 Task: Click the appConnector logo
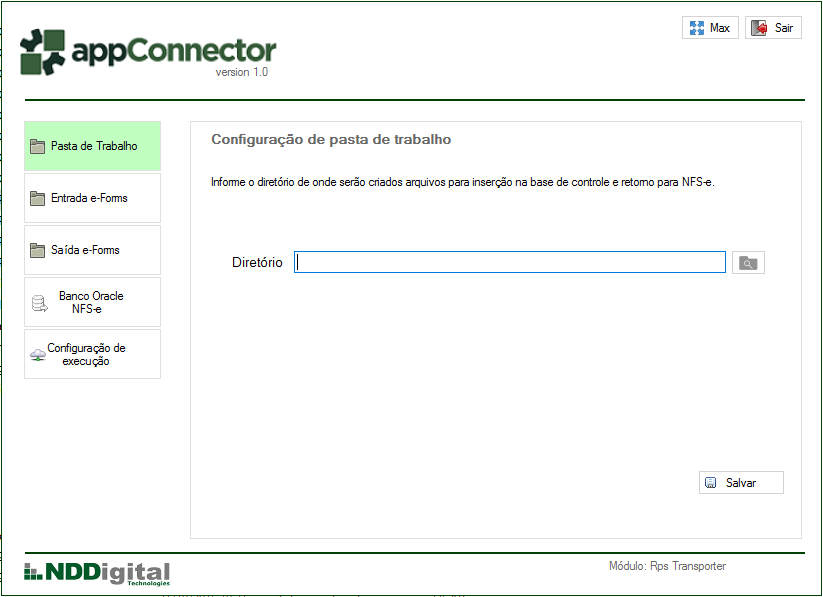tap(148, 52)
